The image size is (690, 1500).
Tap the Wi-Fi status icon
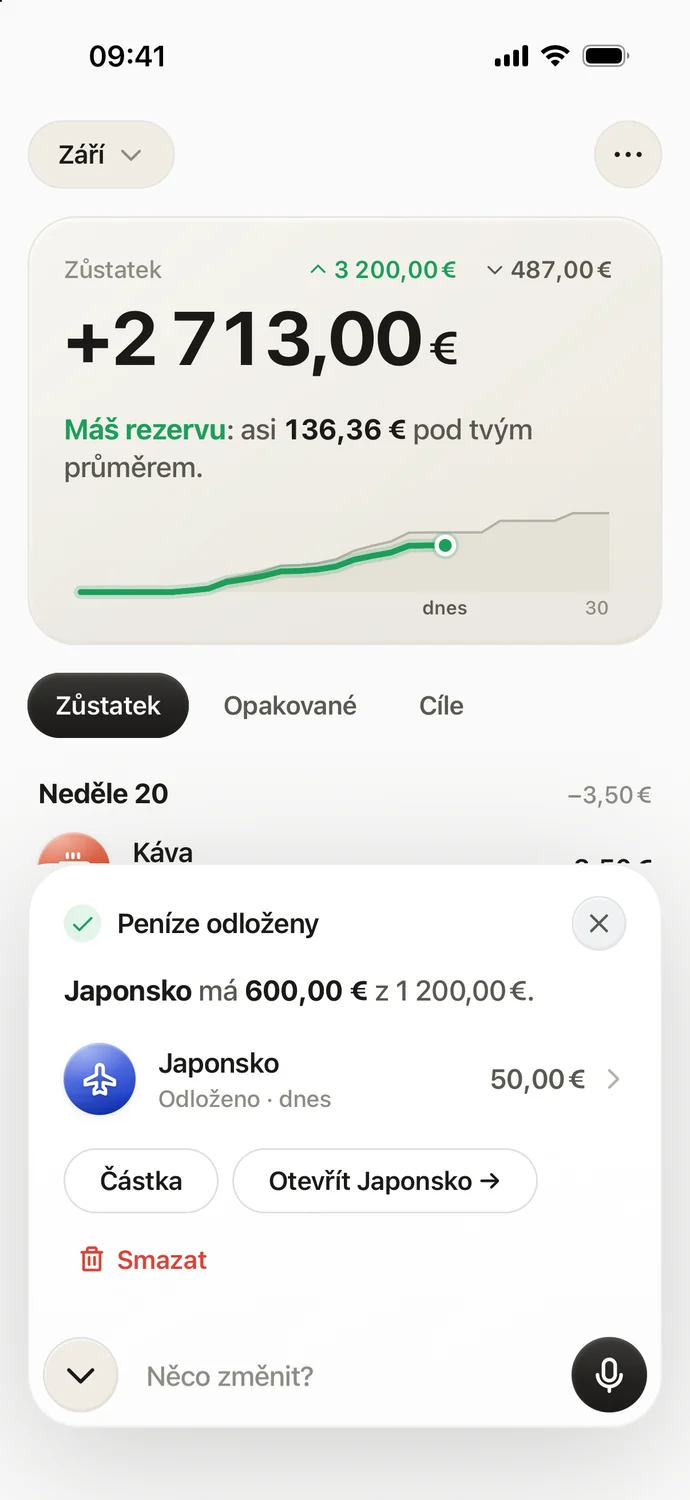(554, 56)
